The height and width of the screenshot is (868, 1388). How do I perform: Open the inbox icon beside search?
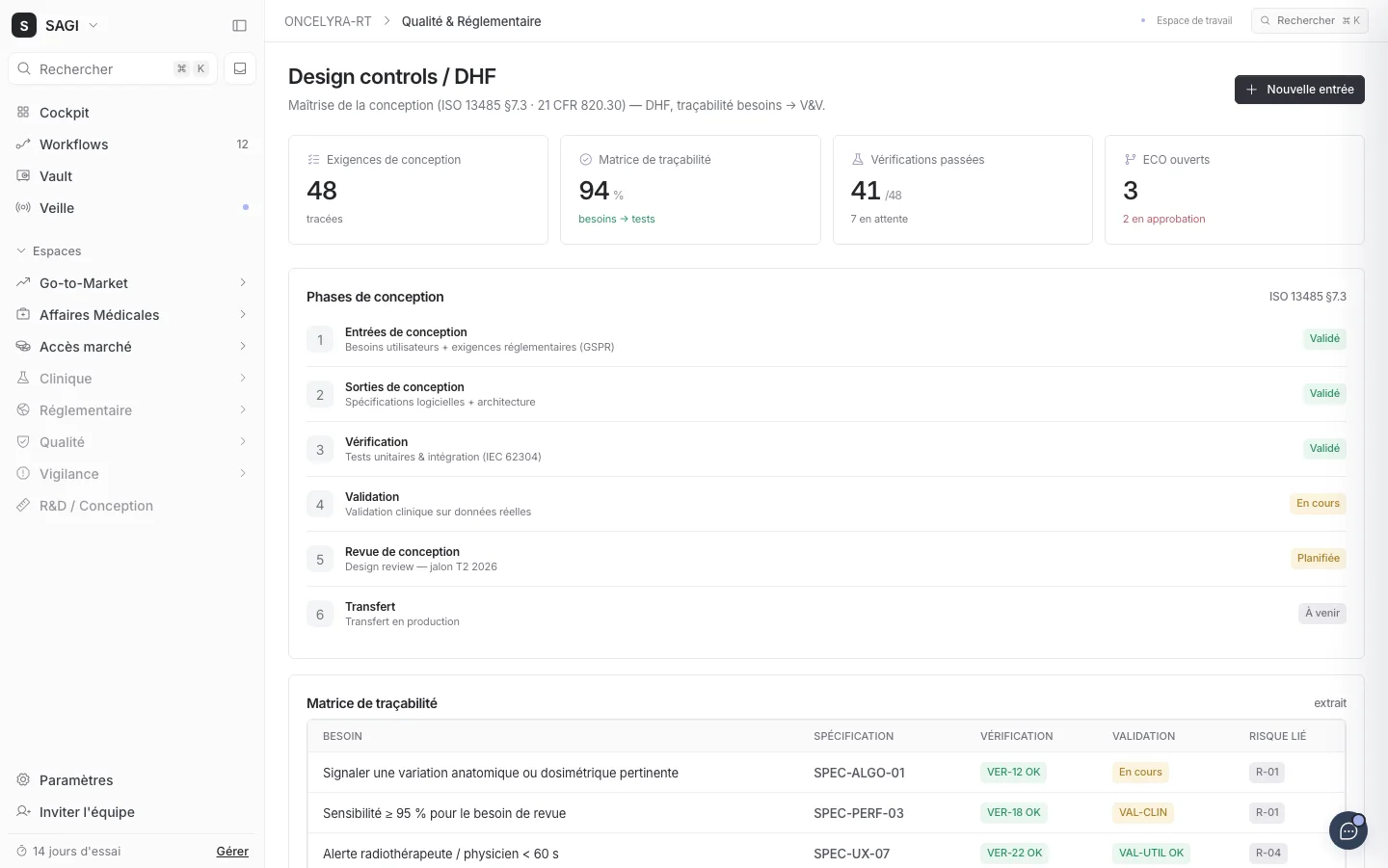point(240,68)
